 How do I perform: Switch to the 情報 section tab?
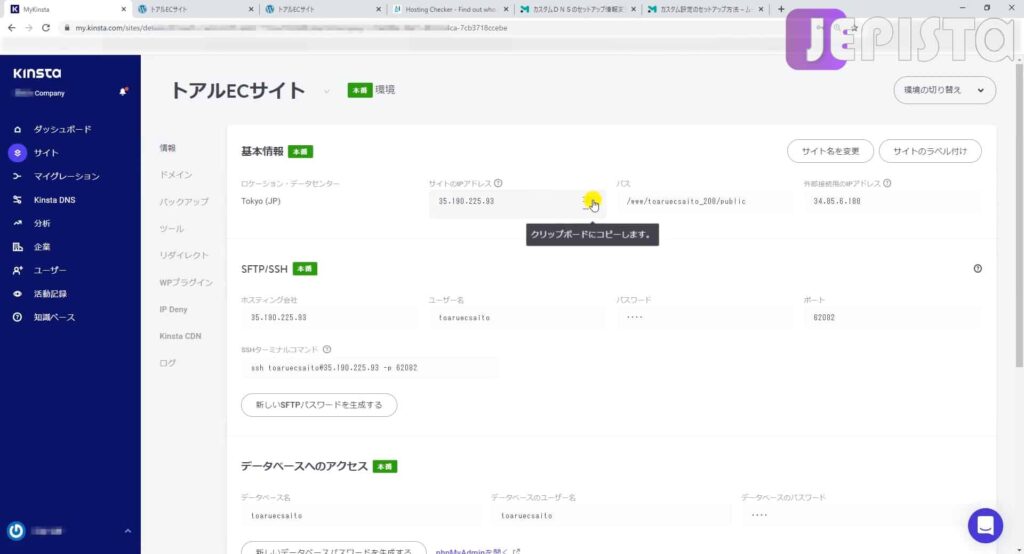click(167, 148)
